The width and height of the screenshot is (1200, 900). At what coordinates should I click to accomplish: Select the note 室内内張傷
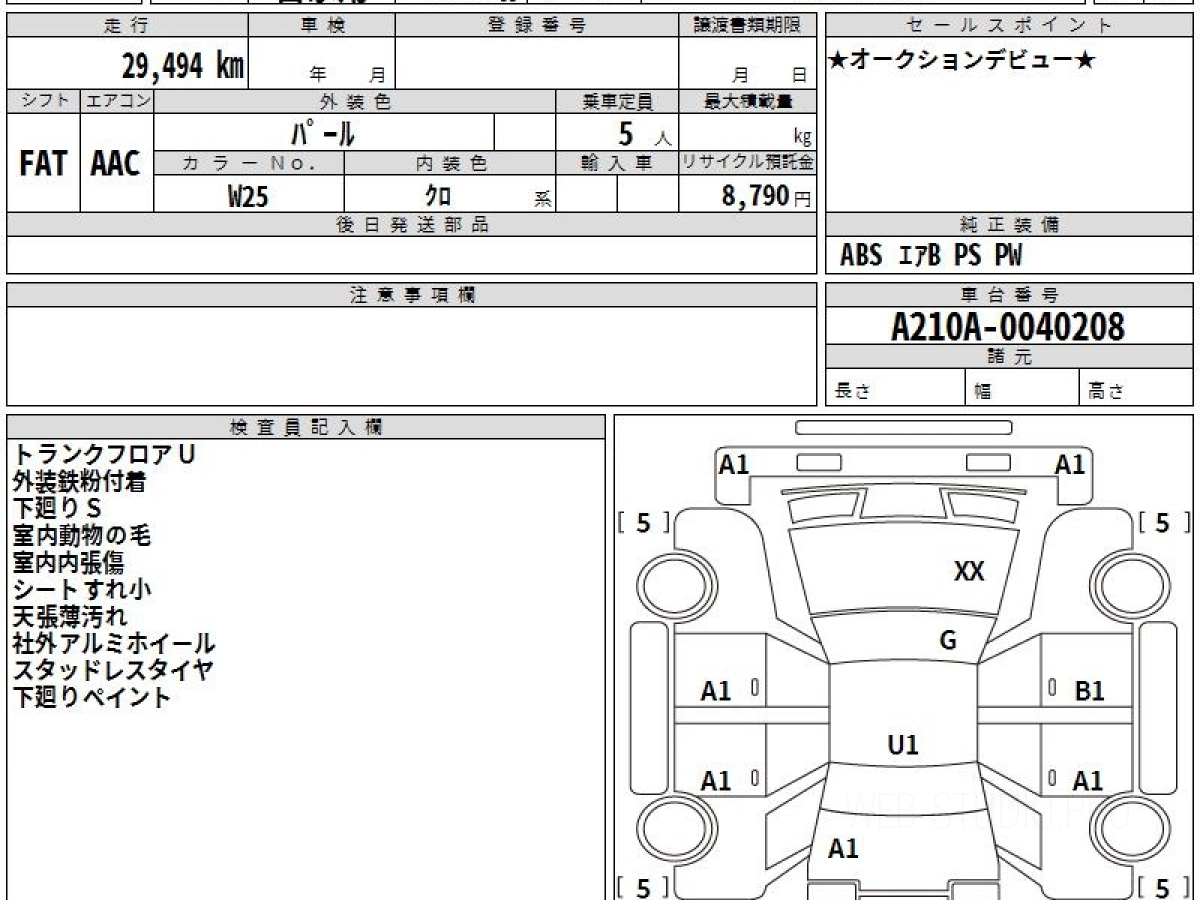point(68,563)
